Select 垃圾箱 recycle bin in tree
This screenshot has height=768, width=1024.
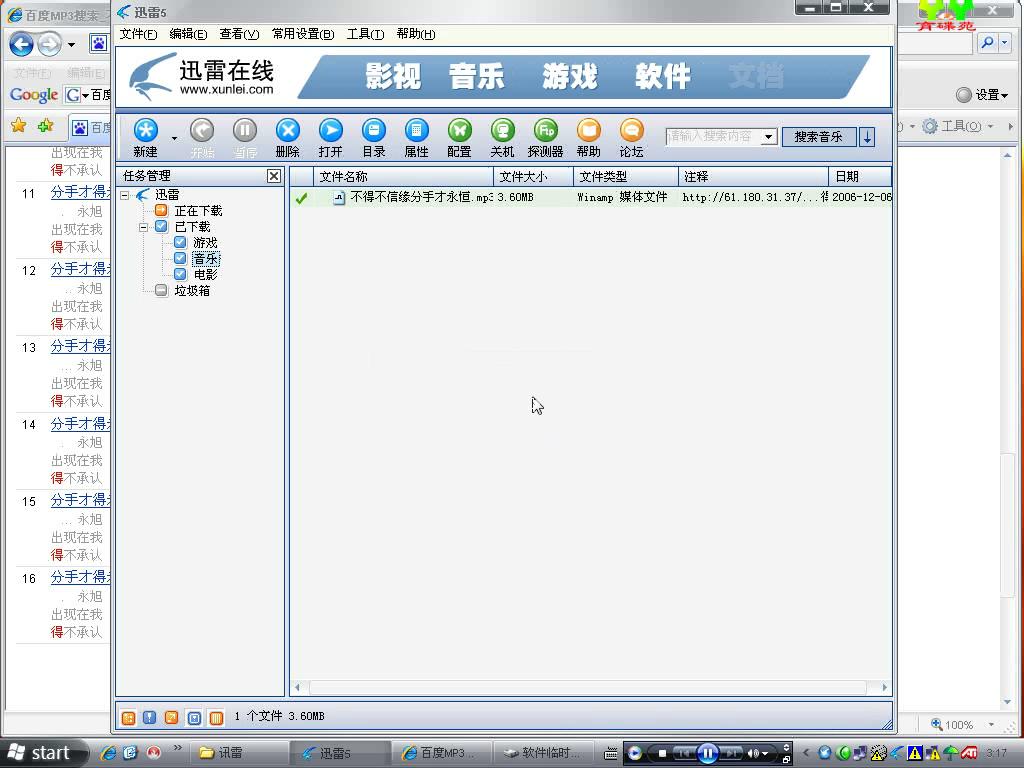click(193, 291)
